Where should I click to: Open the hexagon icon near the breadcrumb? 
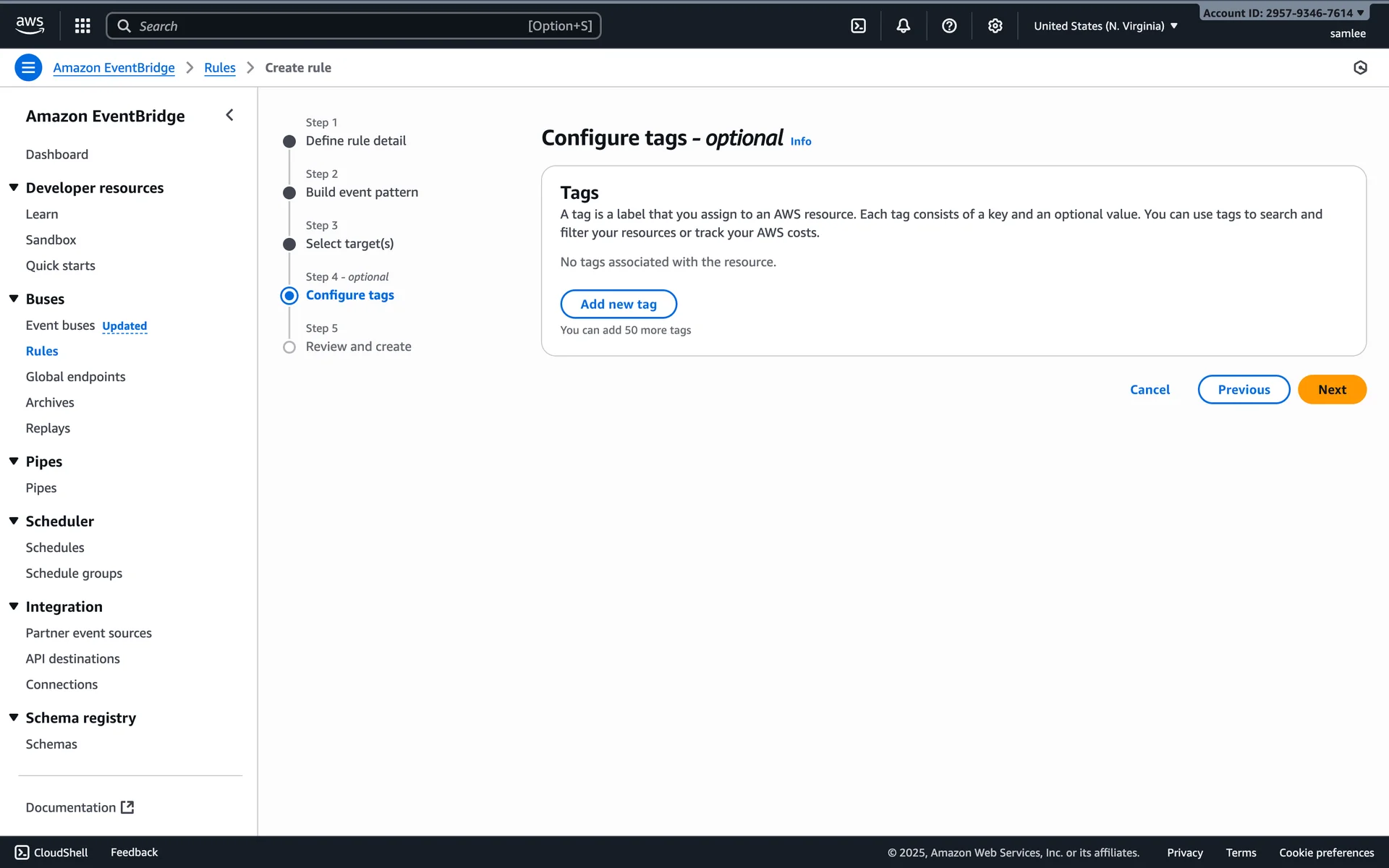[x=1360, y=67]
